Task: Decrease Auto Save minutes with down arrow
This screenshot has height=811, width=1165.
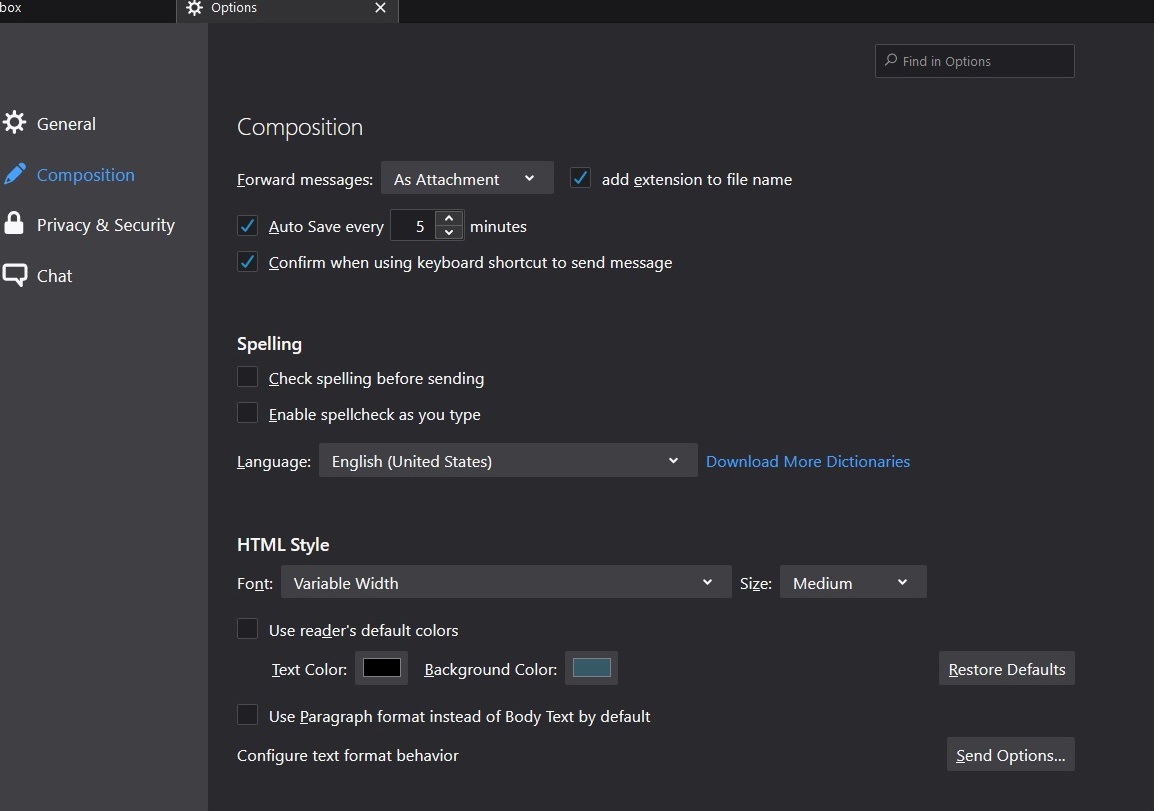Action: click(x=450, y=233)
